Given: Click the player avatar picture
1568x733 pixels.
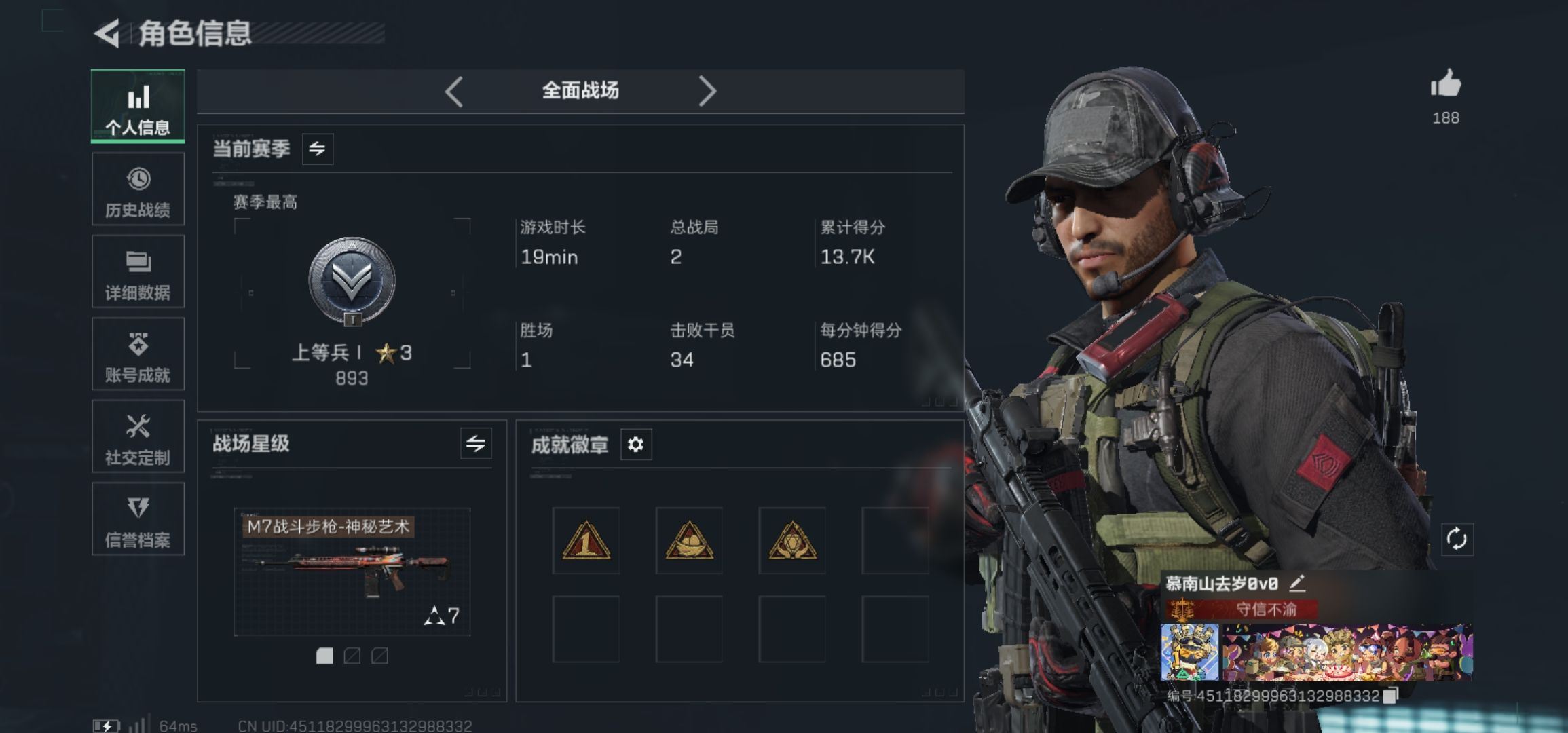Looking at the screenshot, I should [x=1189, y=652].
